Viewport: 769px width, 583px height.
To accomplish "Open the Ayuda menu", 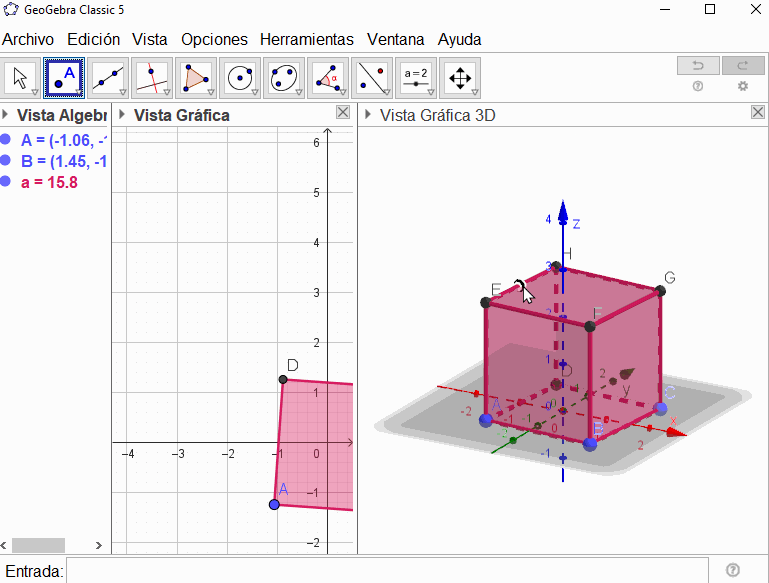I will (459, 39).
